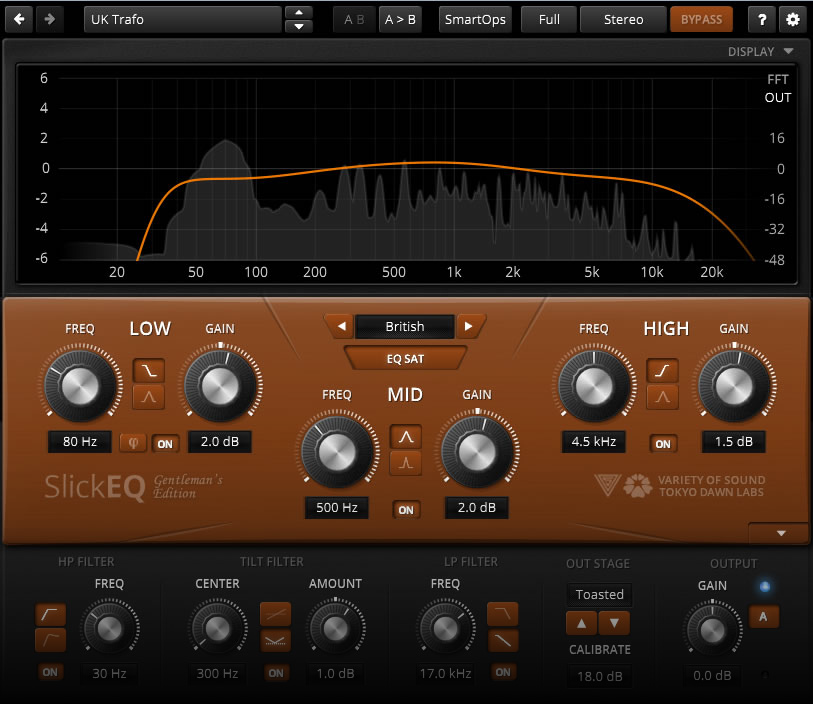Click the low FREQ knob
This screenshot has width=813, height=704.
click(x=80, y=385)
